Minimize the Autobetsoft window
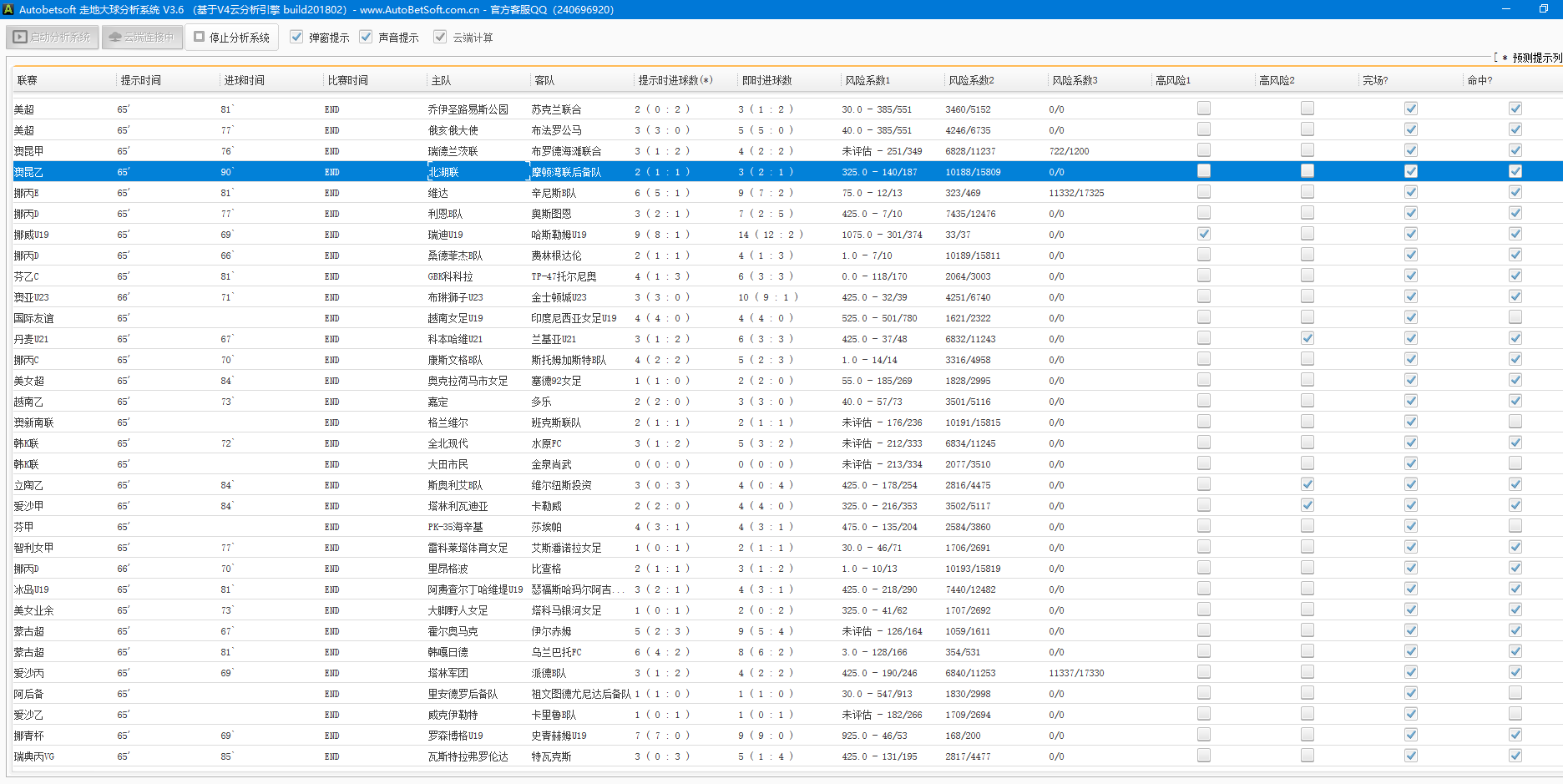This screenshot has width=1563, height=784. pyautogui.click(x=1506, y=9)
